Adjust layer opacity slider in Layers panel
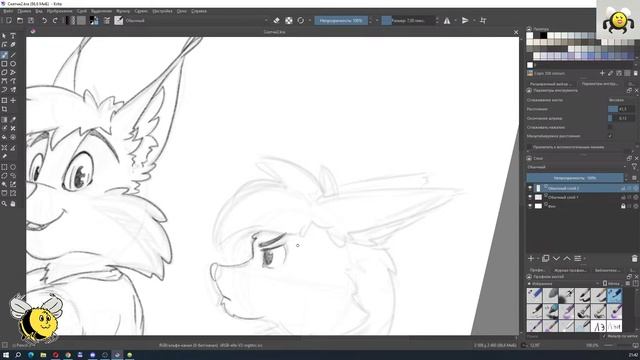 tap(575, 178)
